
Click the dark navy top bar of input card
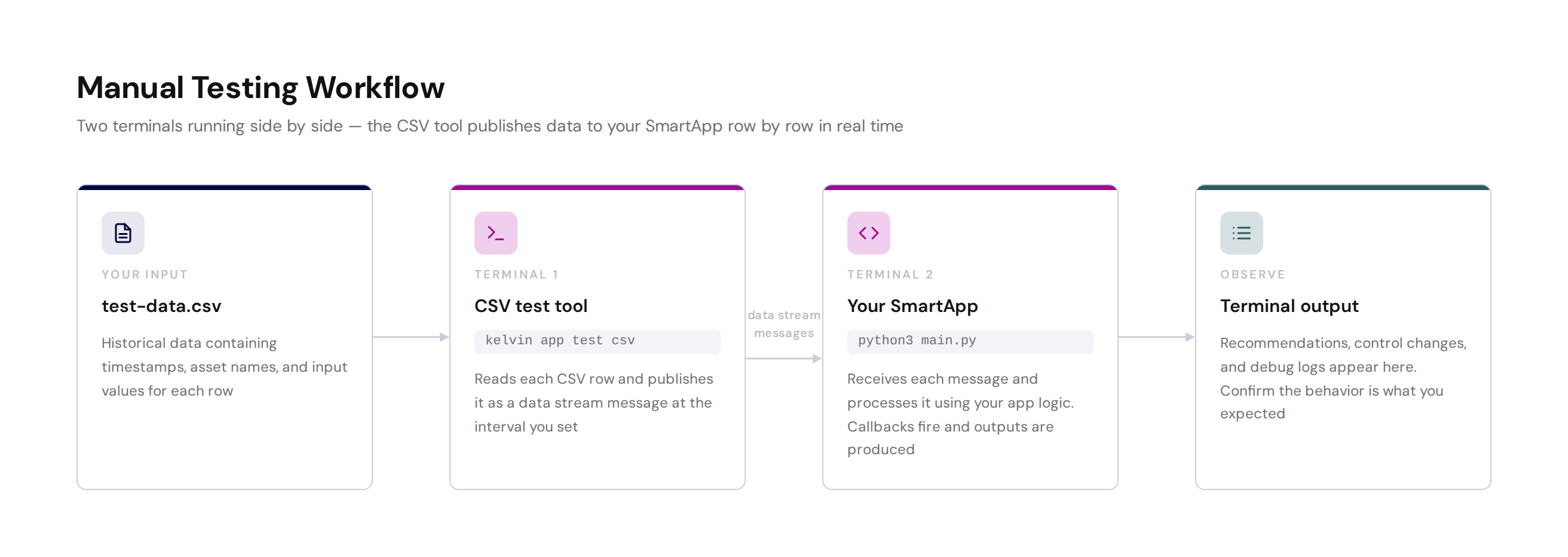coord(225,188)
